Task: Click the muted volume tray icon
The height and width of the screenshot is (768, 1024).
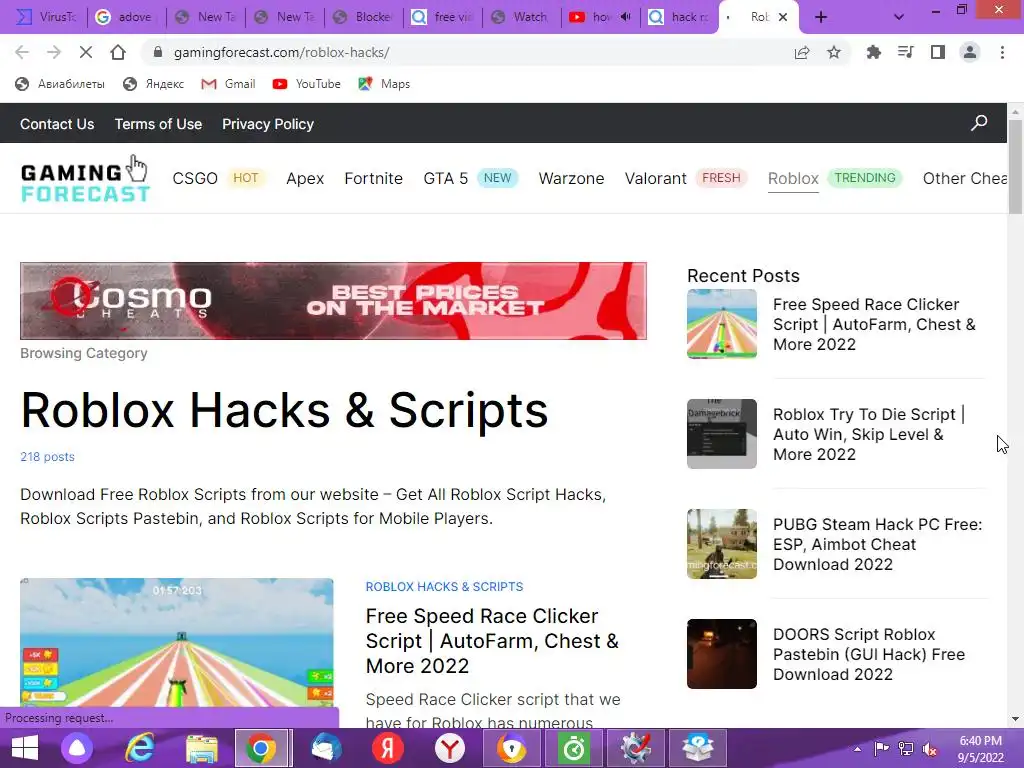Action: click(930, 748)
